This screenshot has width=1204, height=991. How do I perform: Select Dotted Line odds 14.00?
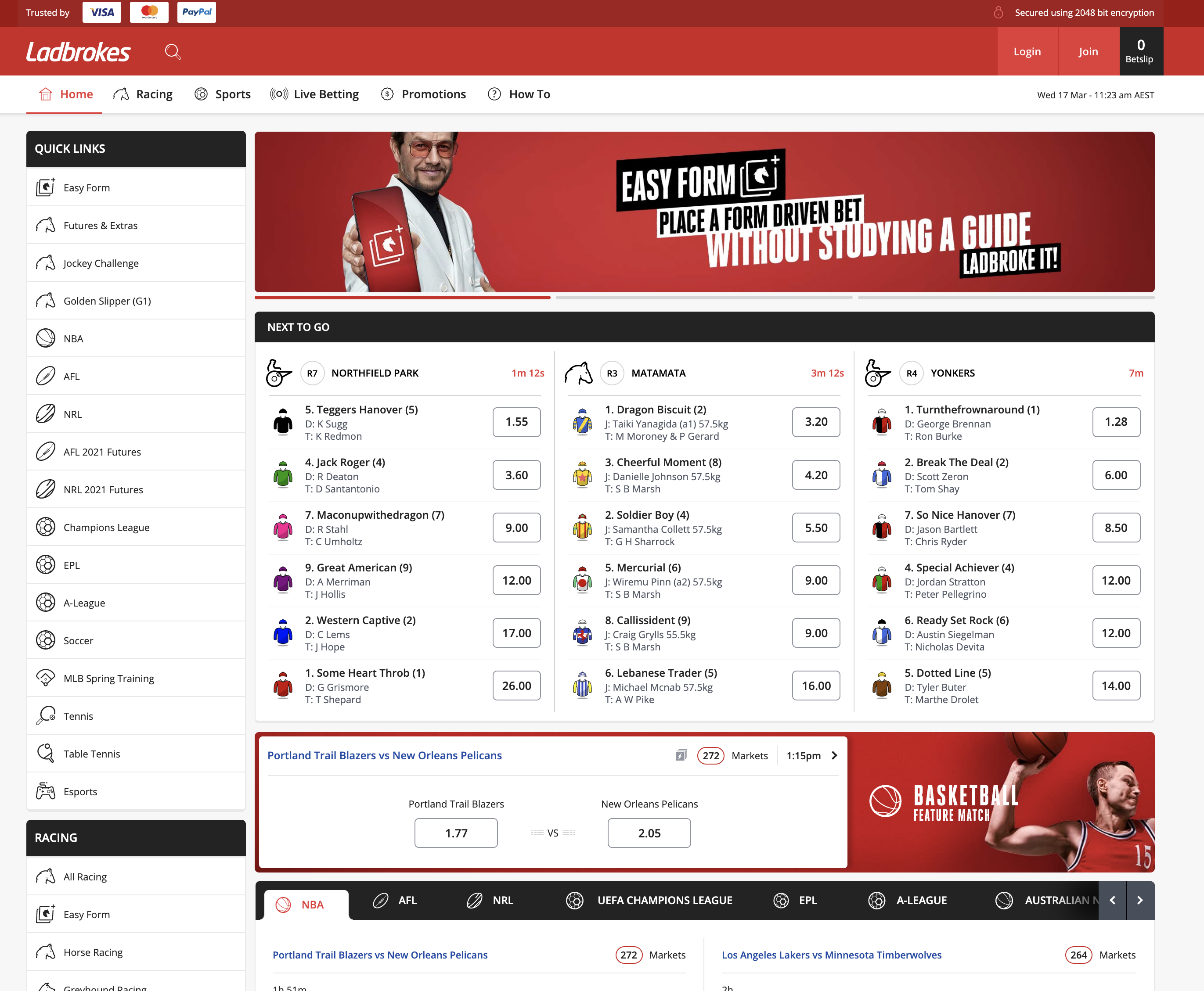pyautogui.click(x=1116, y=686)
